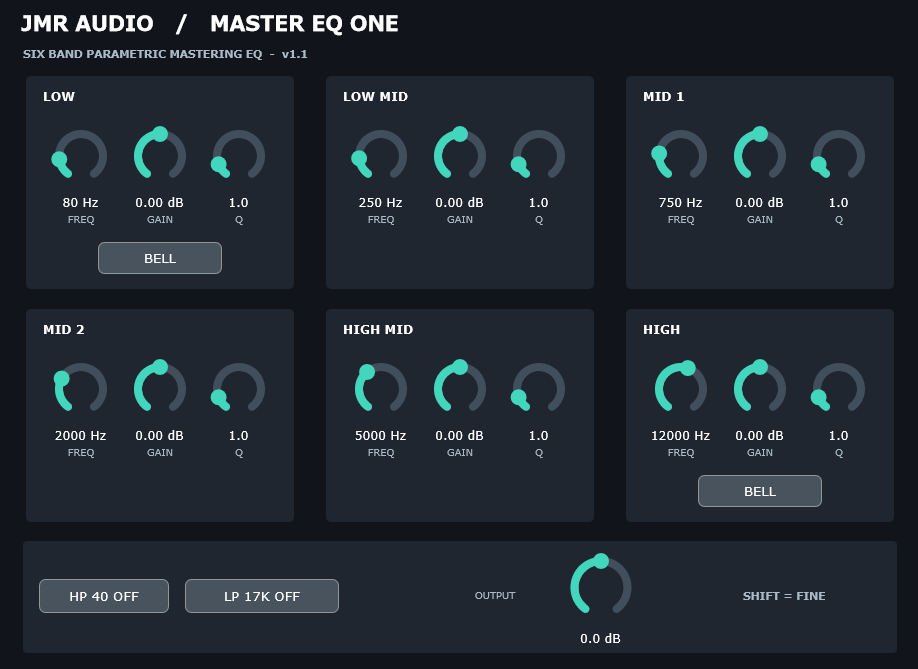The width and height of the screenshot is (918, 669).
Task: Select the 750 Hz frequency value
Action: tap(680, 203)
